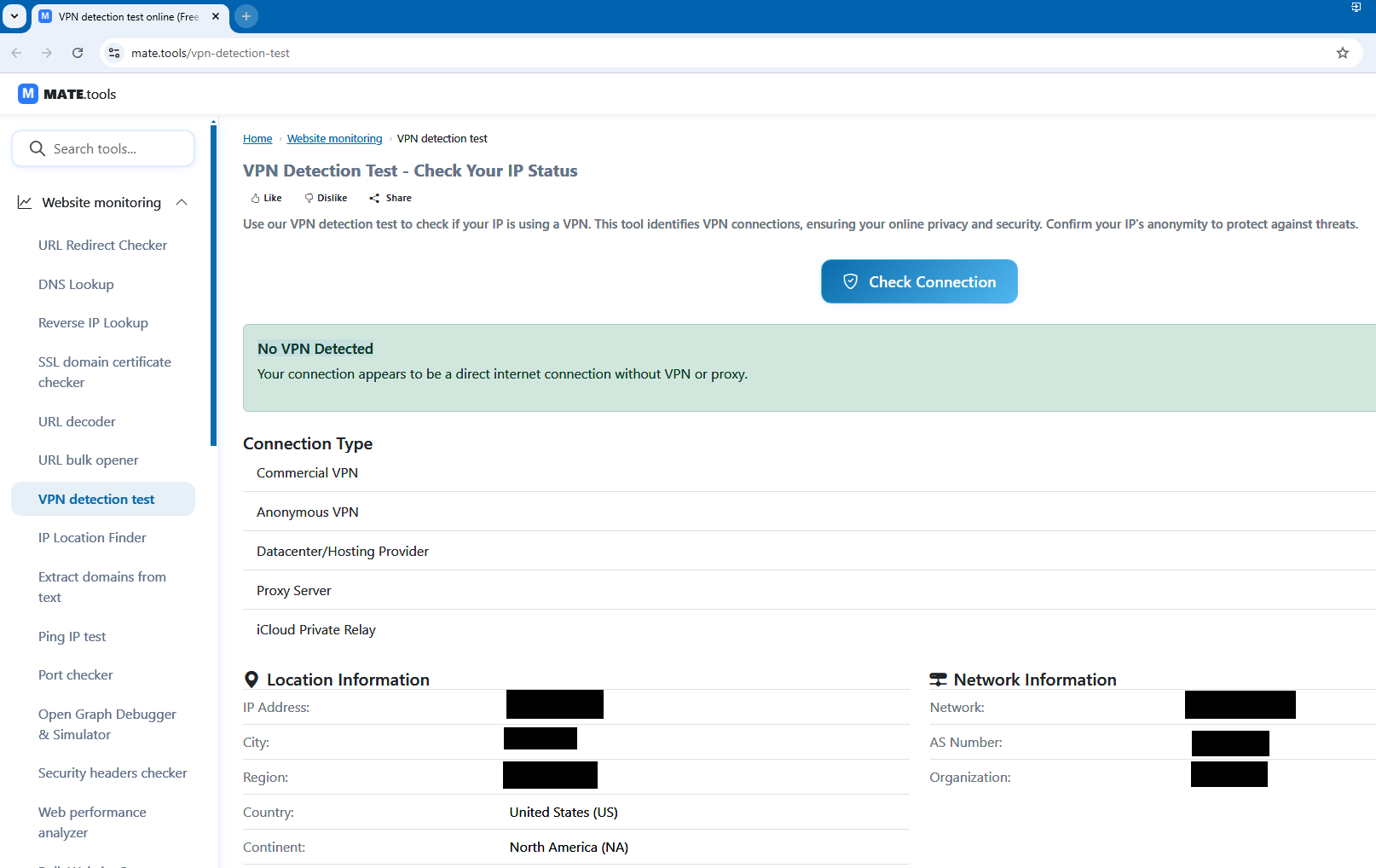Collapse the Website monitoring section
This screenshot has width=1376, height=868.
pyautogui.click(x=182, y=202)
